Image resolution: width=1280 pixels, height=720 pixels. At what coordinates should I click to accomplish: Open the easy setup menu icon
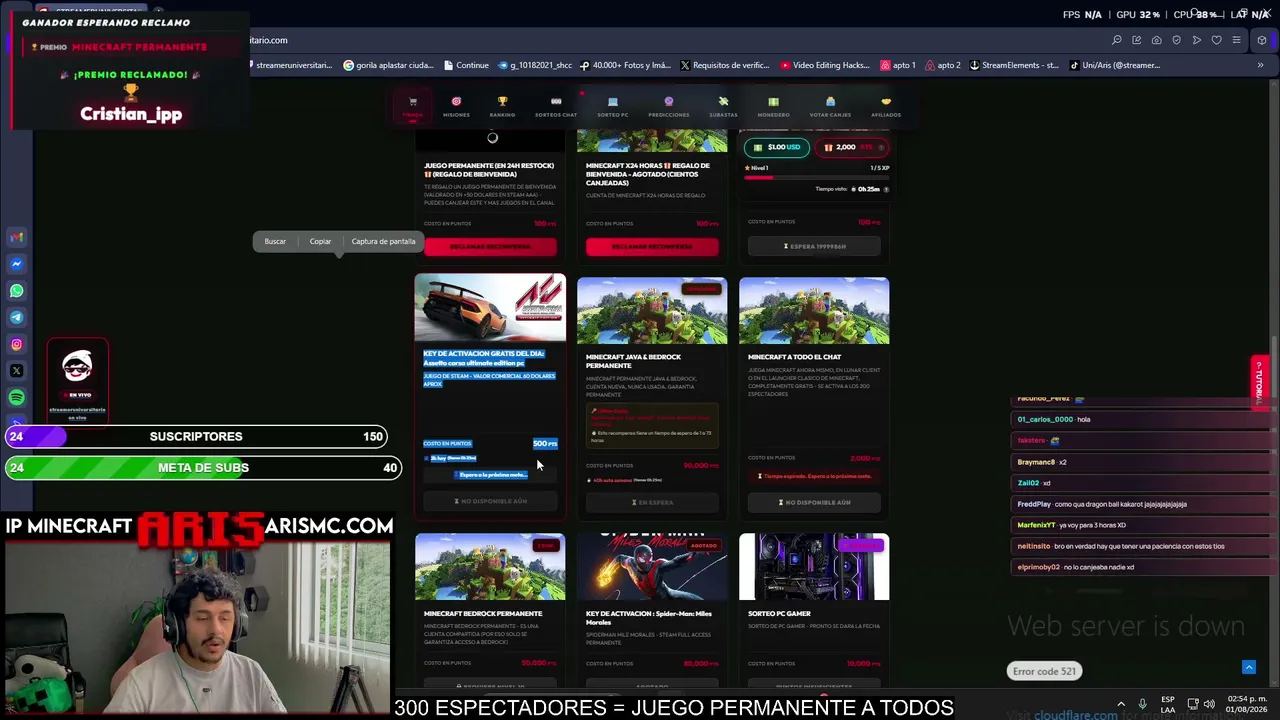1237,40
